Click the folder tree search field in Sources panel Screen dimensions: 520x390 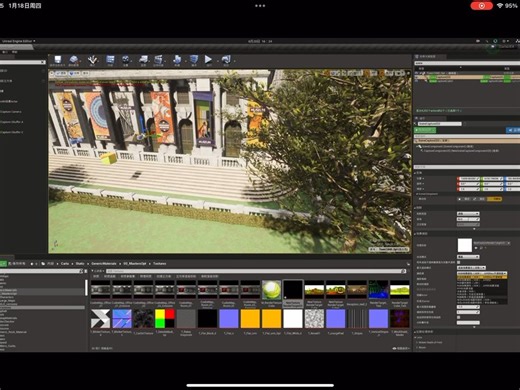point(40,271)
